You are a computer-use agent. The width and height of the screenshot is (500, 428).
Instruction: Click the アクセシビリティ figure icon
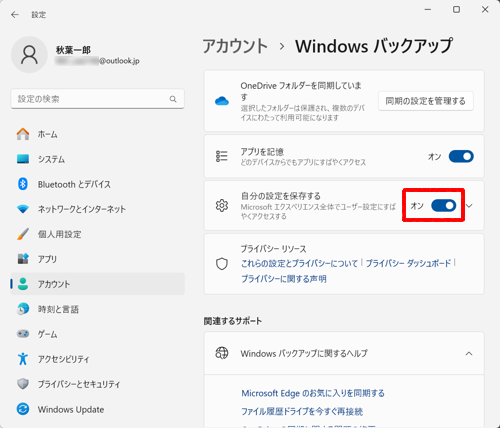click(x=23, y=359)
